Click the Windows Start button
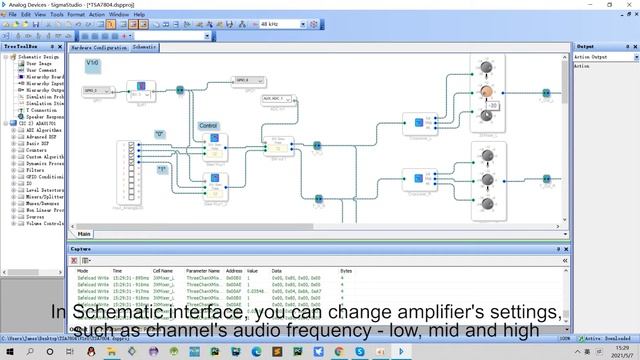Image resolution: width=640 pixels, height=360 pixels. point(9,351)
